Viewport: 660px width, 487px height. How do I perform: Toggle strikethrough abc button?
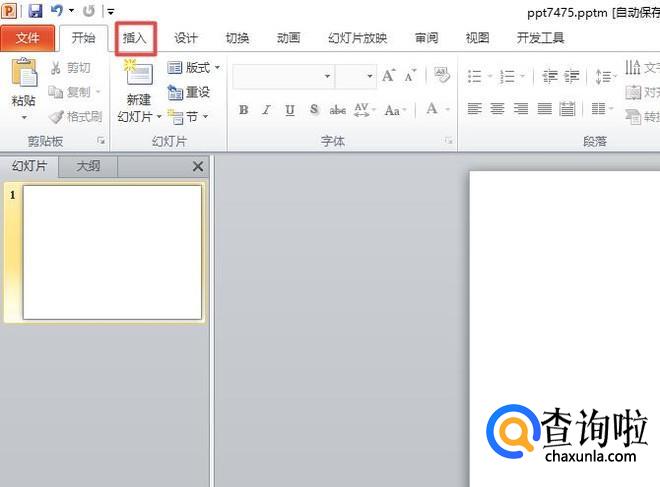(338, 110)
